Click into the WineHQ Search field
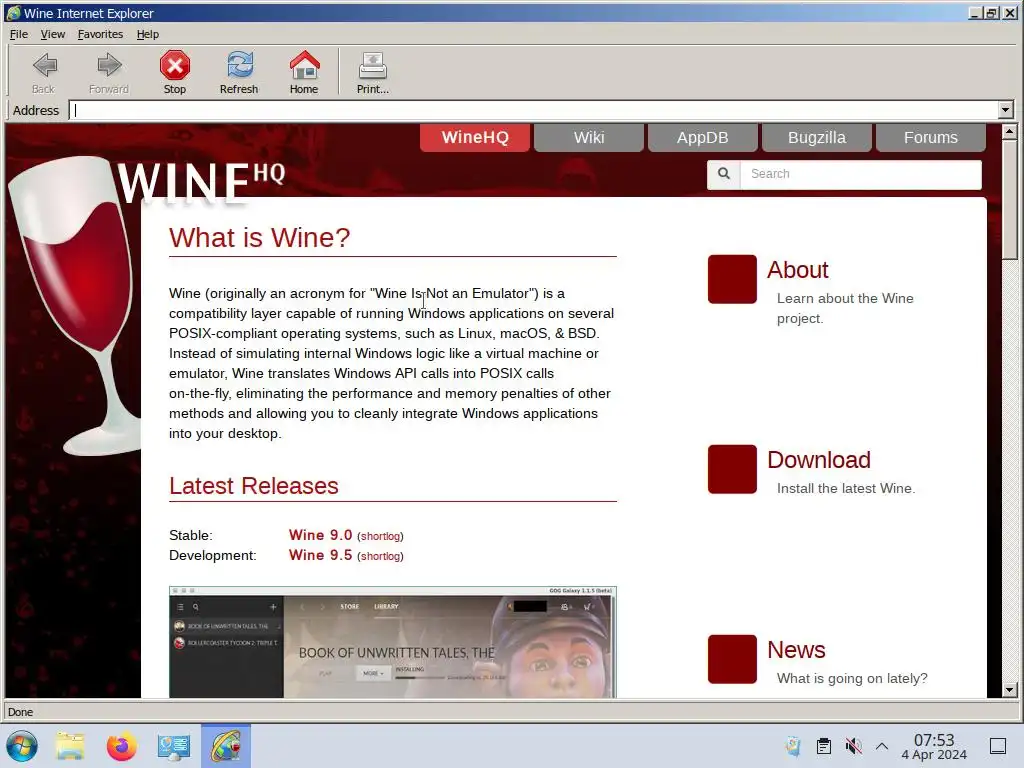This screenshot has width=1024, height=768. pos(861,174)
